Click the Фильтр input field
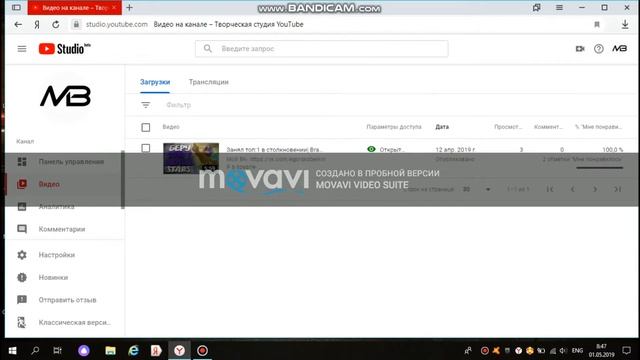This screenshot has height=360, width=640. [179, 105]
